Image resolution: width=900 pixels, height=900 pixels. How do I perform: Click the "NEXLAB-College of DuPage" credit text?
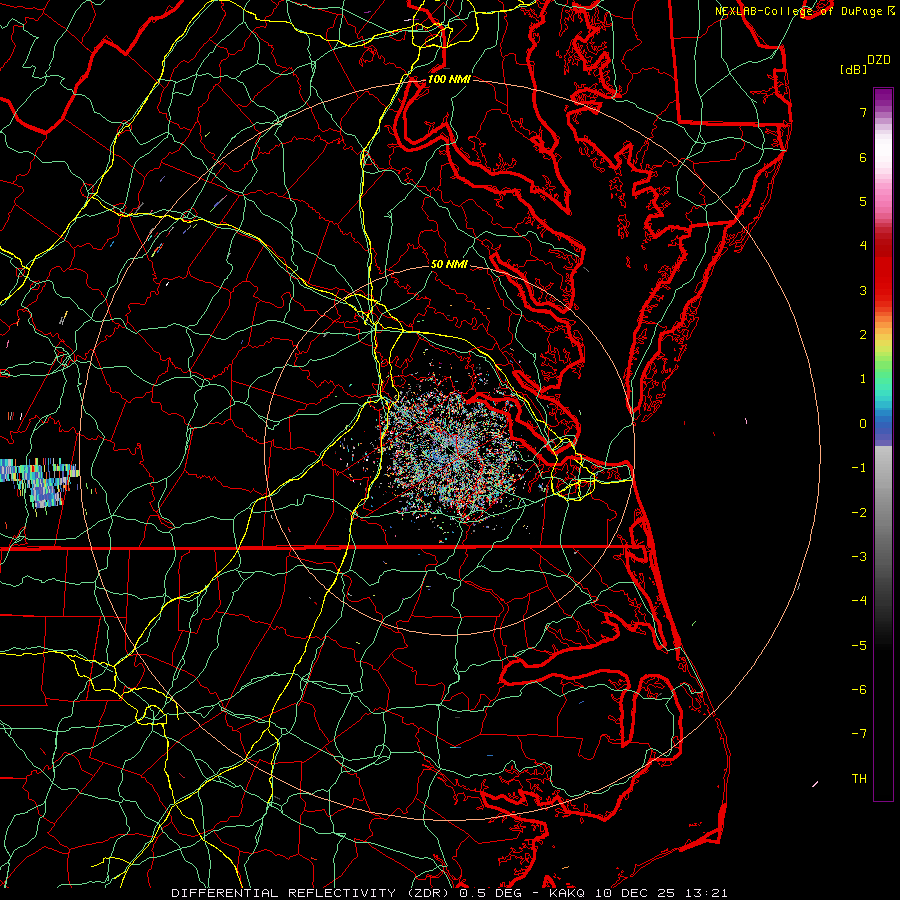click(x=798, y=11)
